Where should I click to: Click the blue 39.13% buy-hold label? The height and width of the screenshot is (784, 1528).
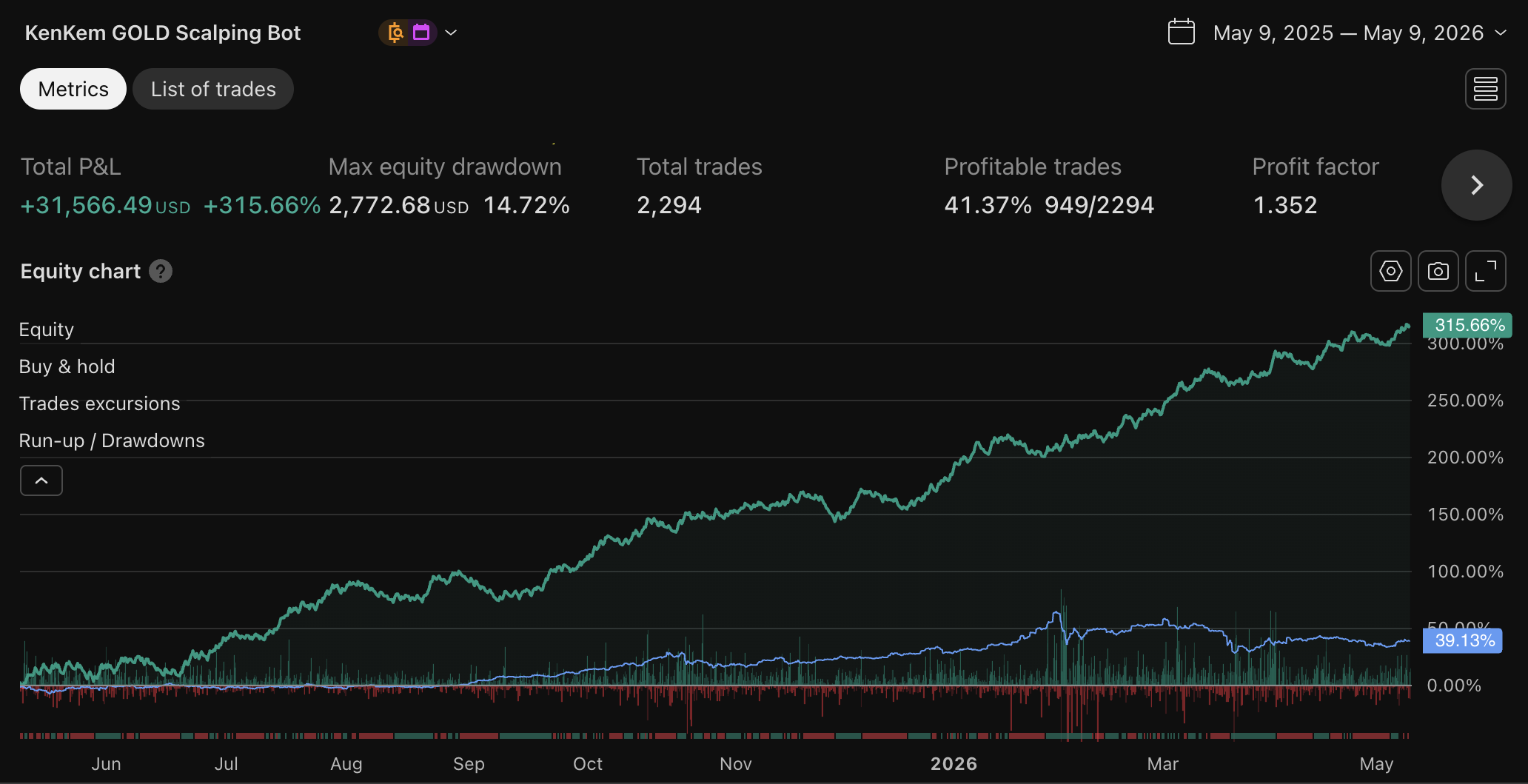[x=1463, y=640]
